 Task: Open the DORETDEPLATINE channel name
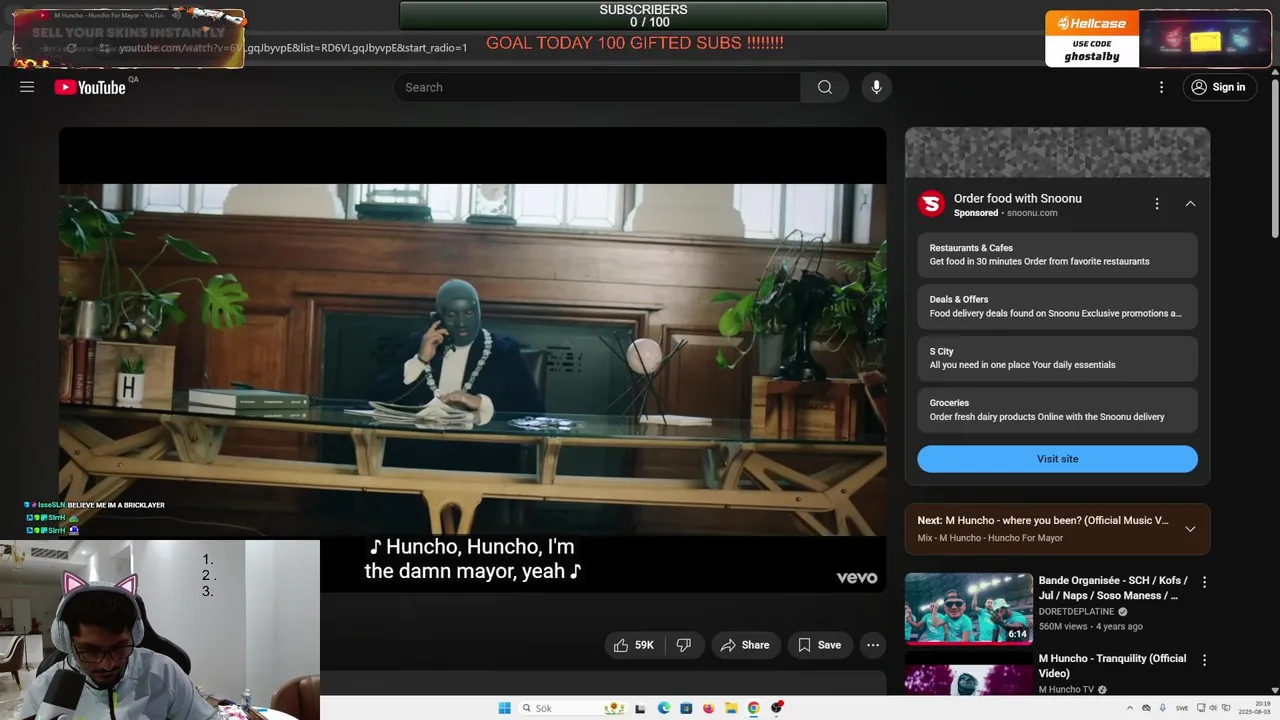pyautogui.click(x=1075, y=611)
